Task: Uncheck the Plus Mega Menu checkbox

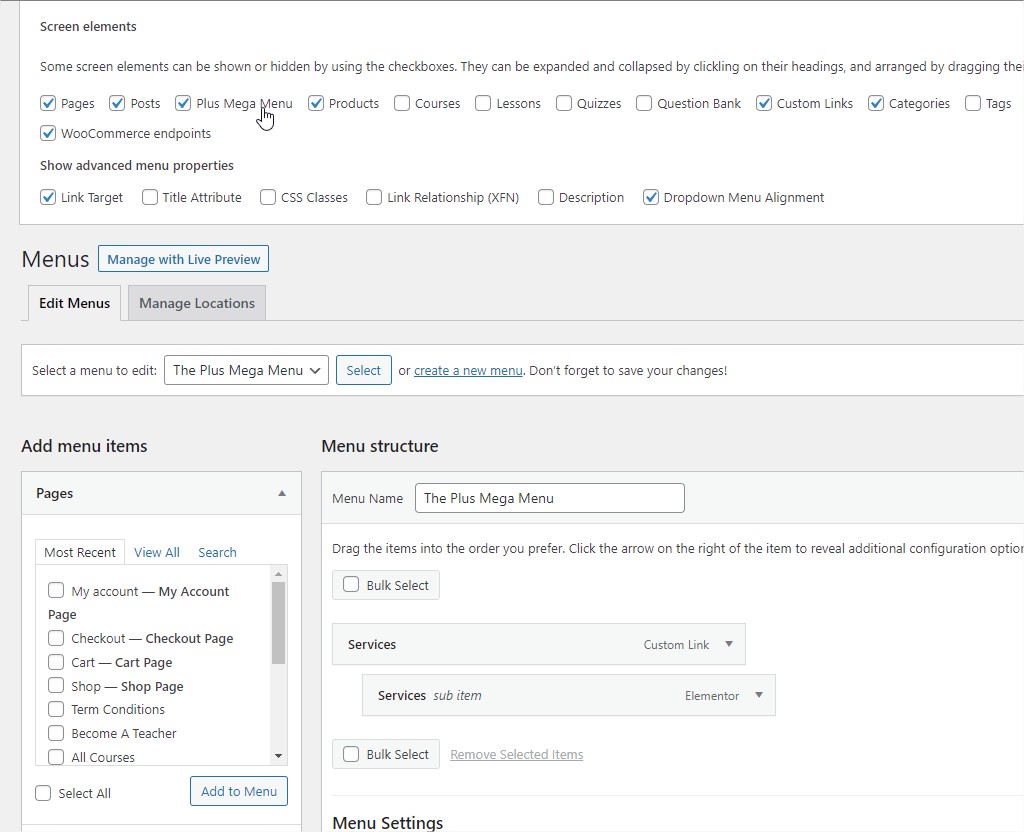Action: coord(183,103)
